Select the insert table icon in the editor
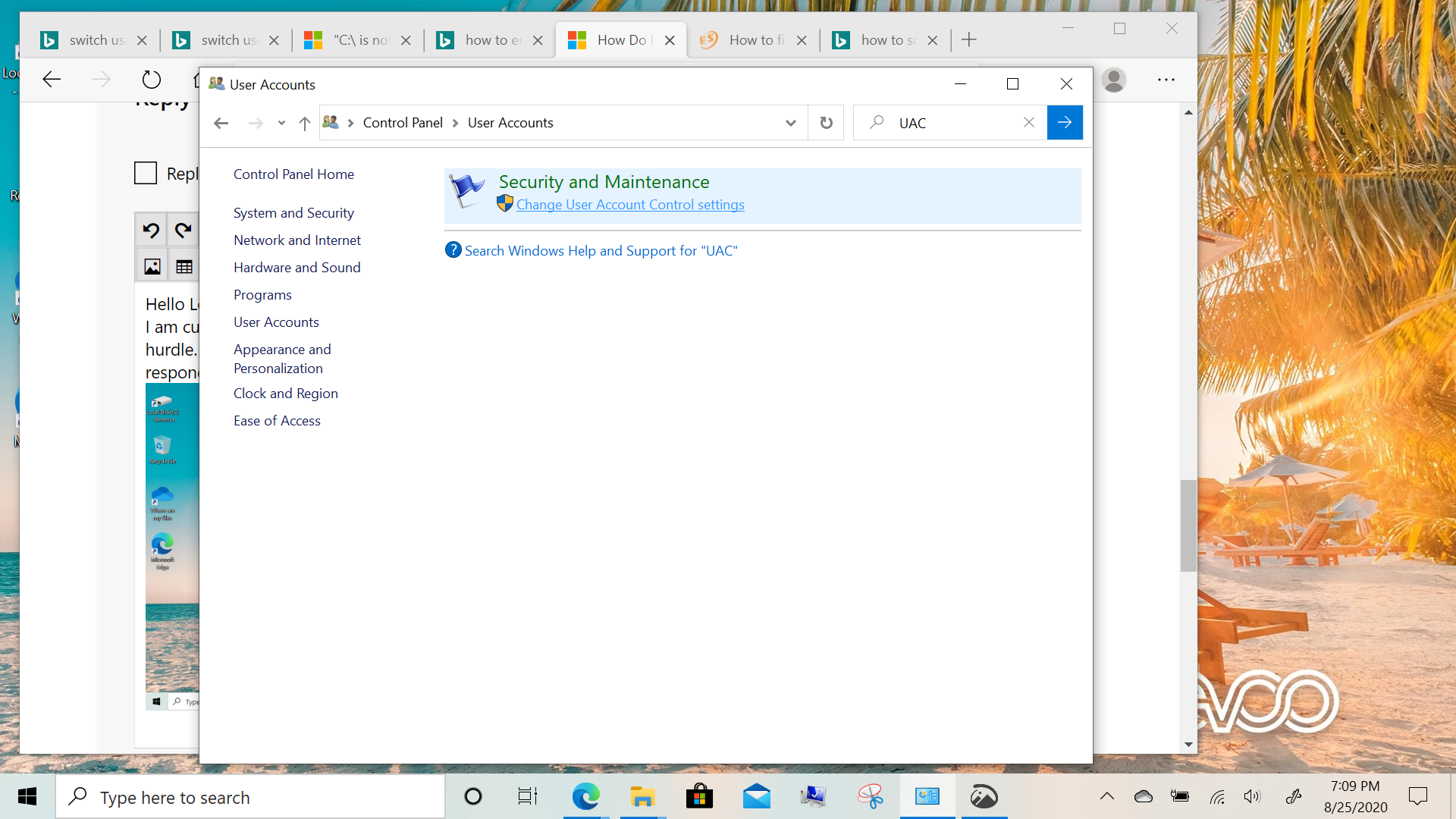 pyautogui.click(x=183, y=266)
